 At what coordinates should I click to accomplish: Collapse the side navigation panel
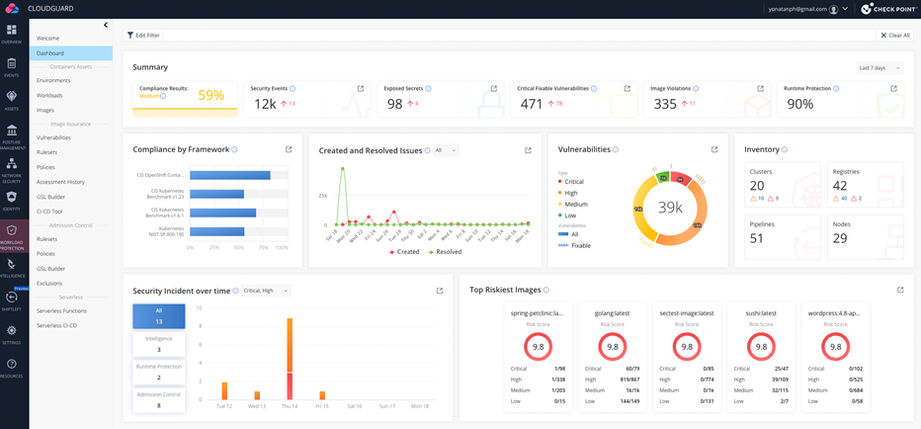[105, 25]
